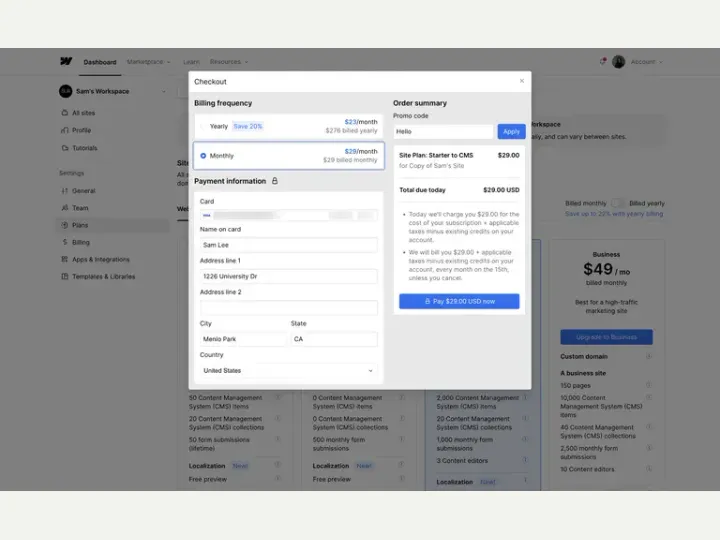Click the Tutorials icon in sidebar
The image size is (720, 540).
click(65, 148)
